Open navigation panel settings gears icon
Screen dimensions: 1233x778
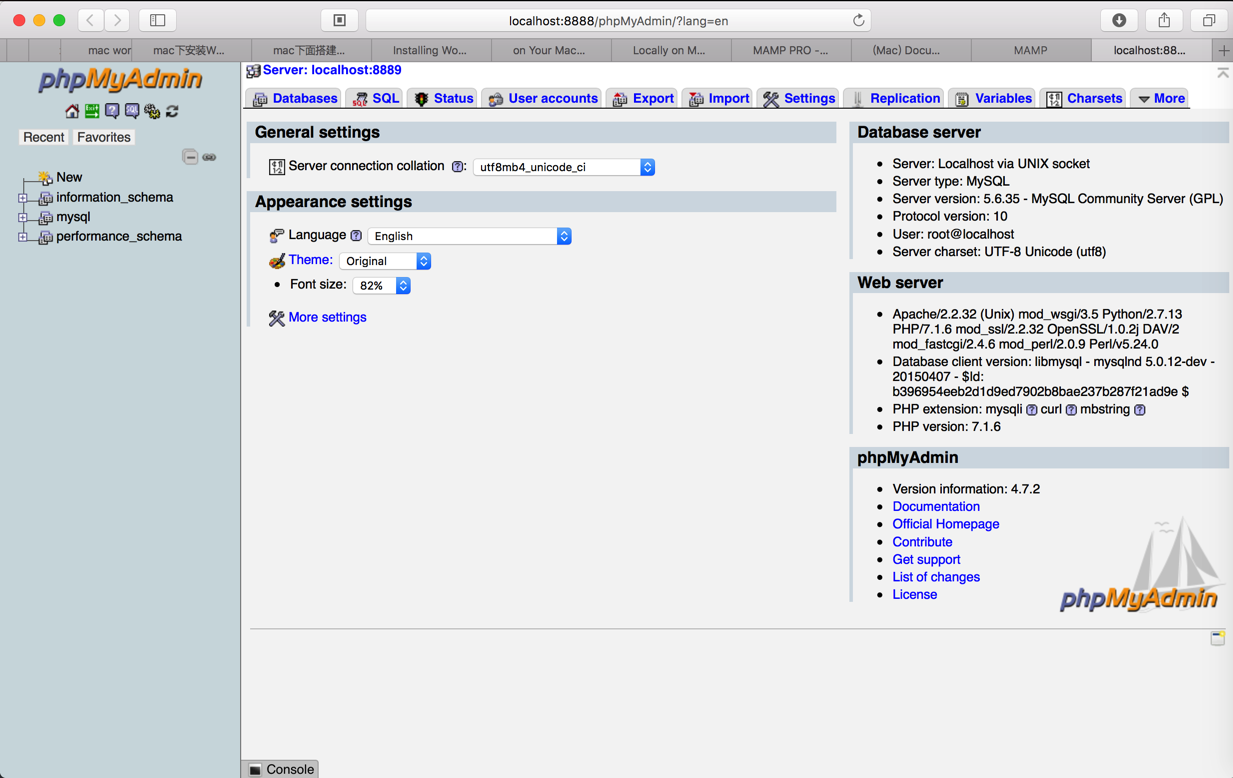pos(152,111)
